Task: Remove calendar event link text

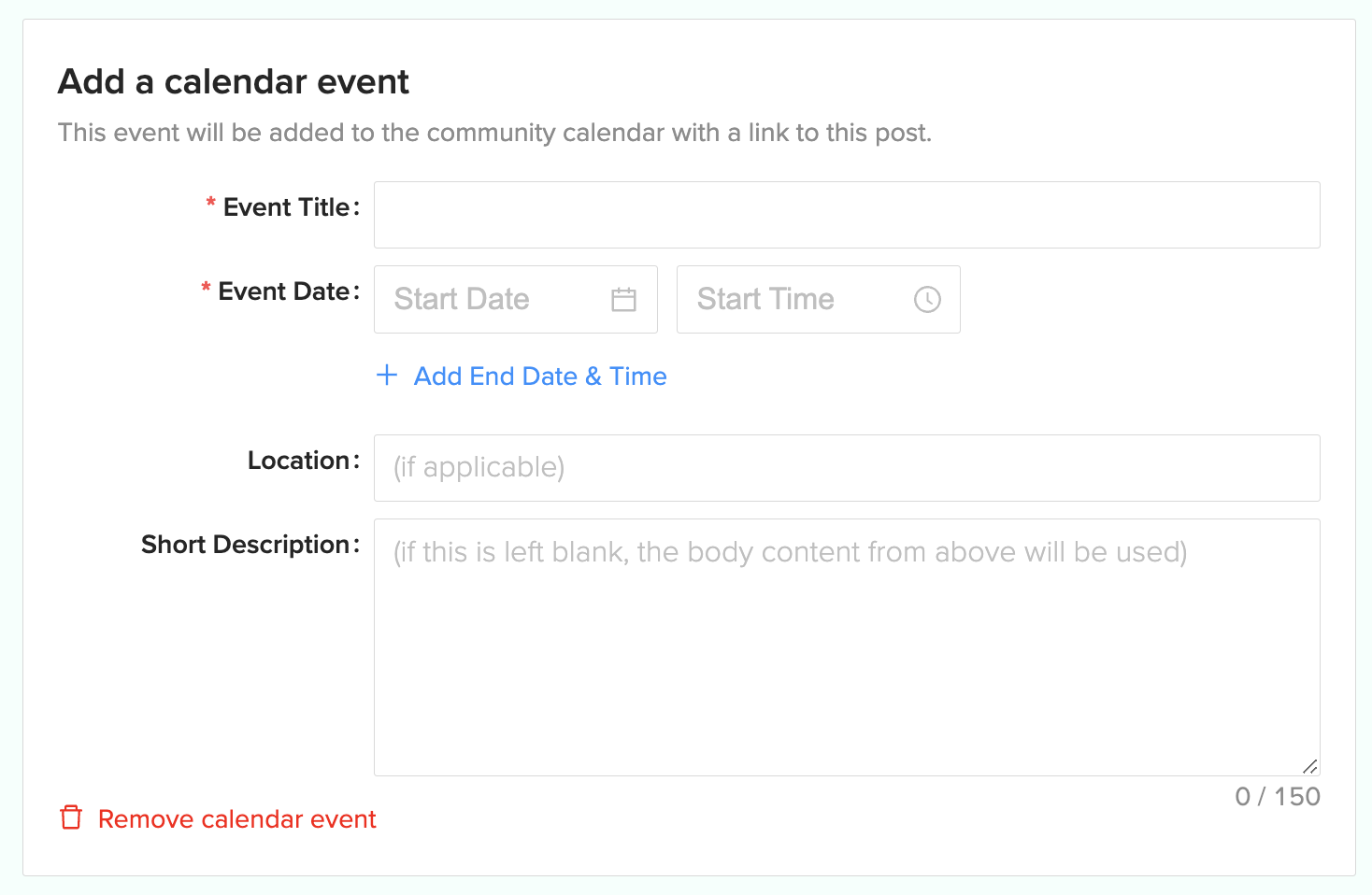Action: (237, 819)
